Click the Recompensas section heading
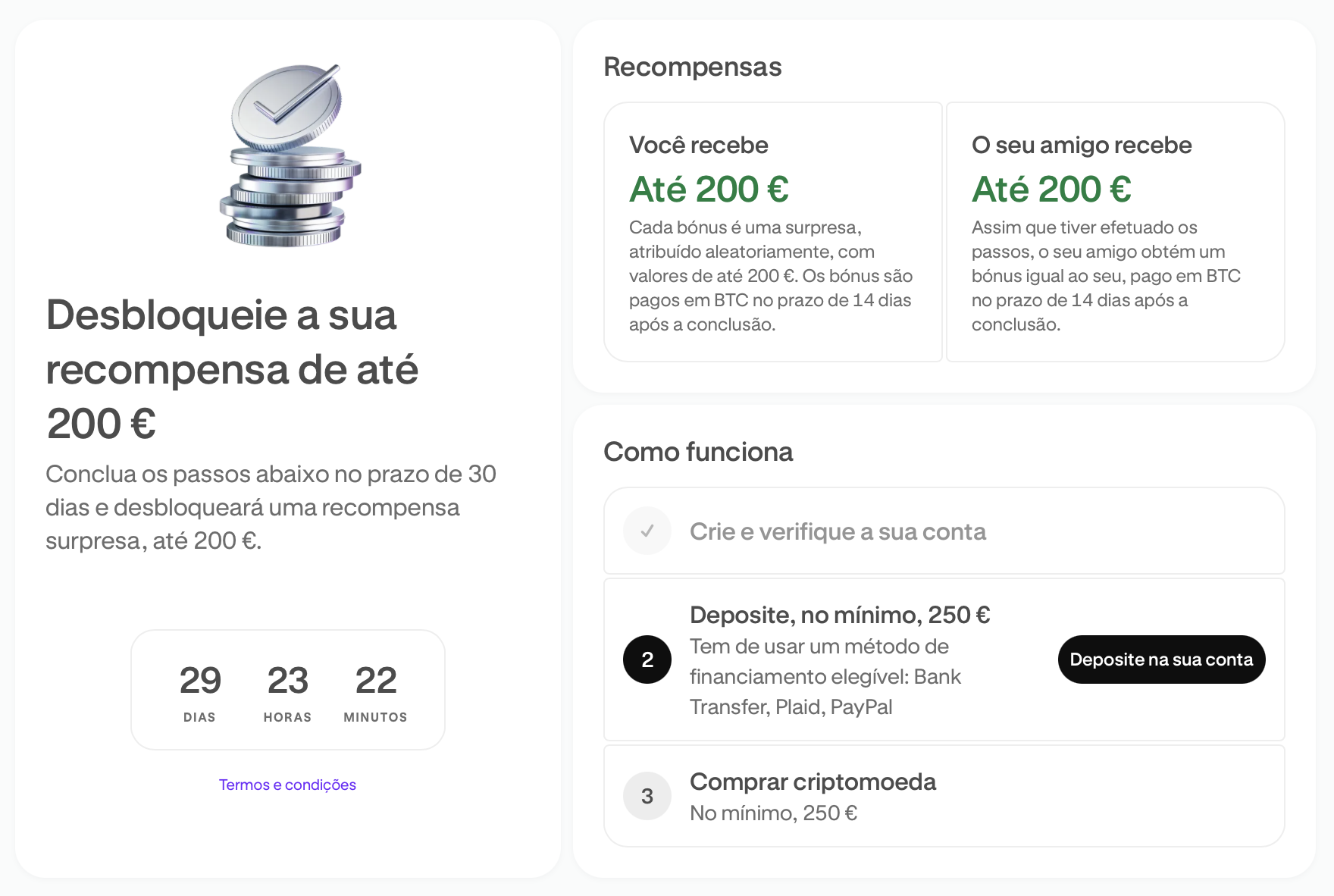The height and width of the screenshot is (896, 1334). [693, 67]
